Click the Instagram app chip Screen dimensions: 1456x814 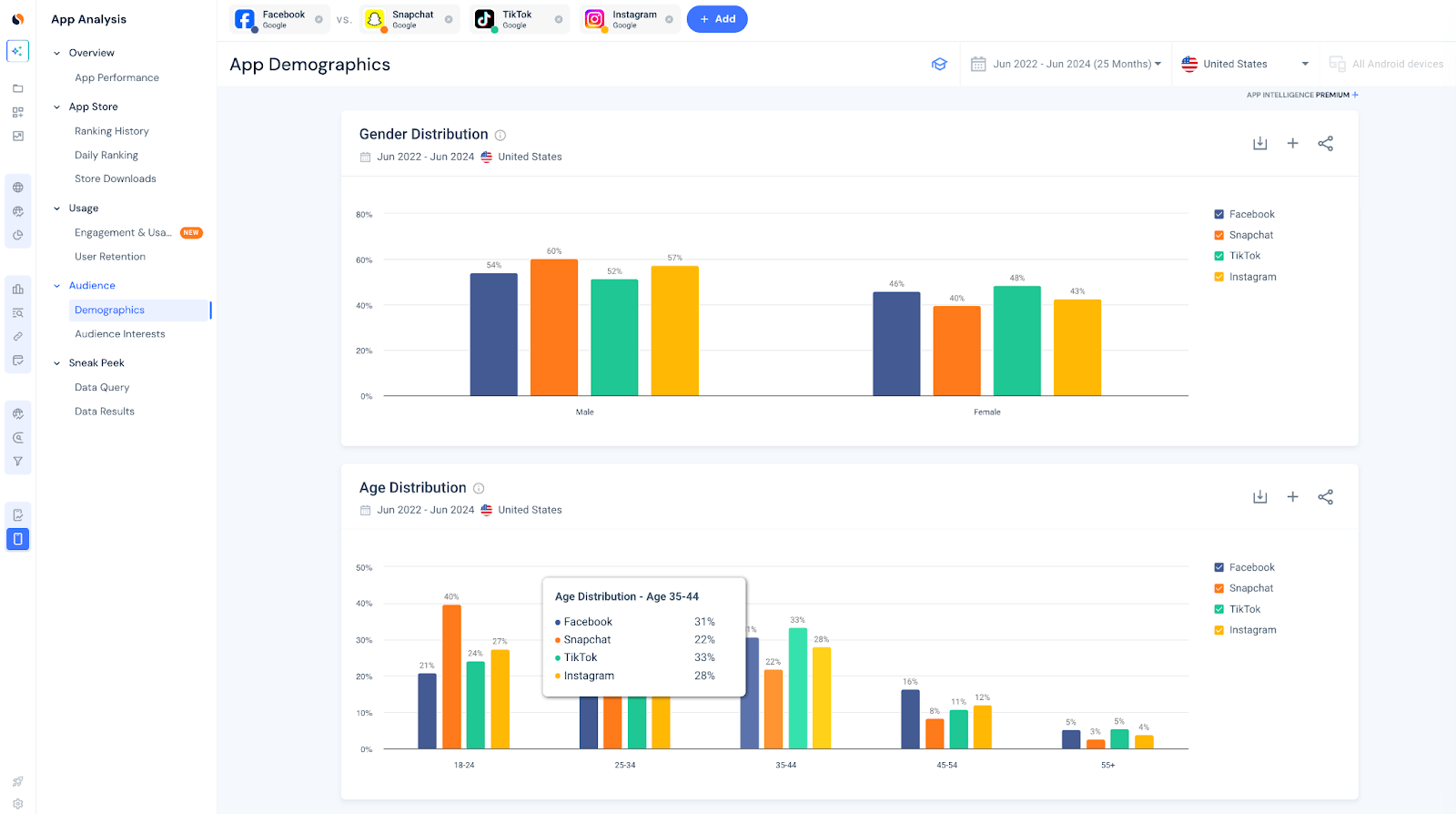click(630, 19)
